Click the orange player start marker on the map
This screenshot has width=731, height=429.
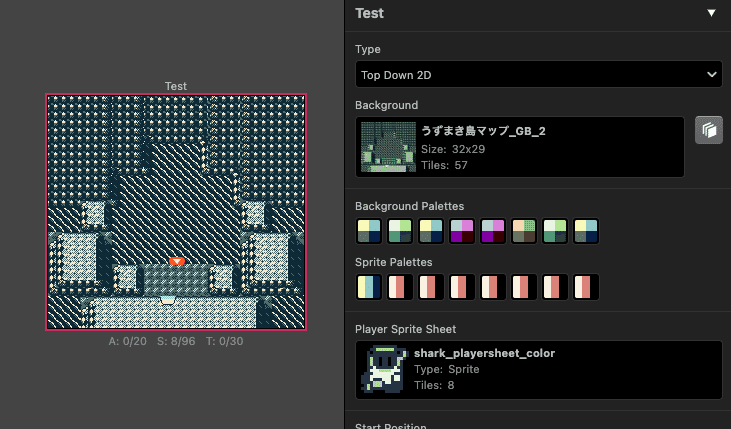click(x=177, y=261)
